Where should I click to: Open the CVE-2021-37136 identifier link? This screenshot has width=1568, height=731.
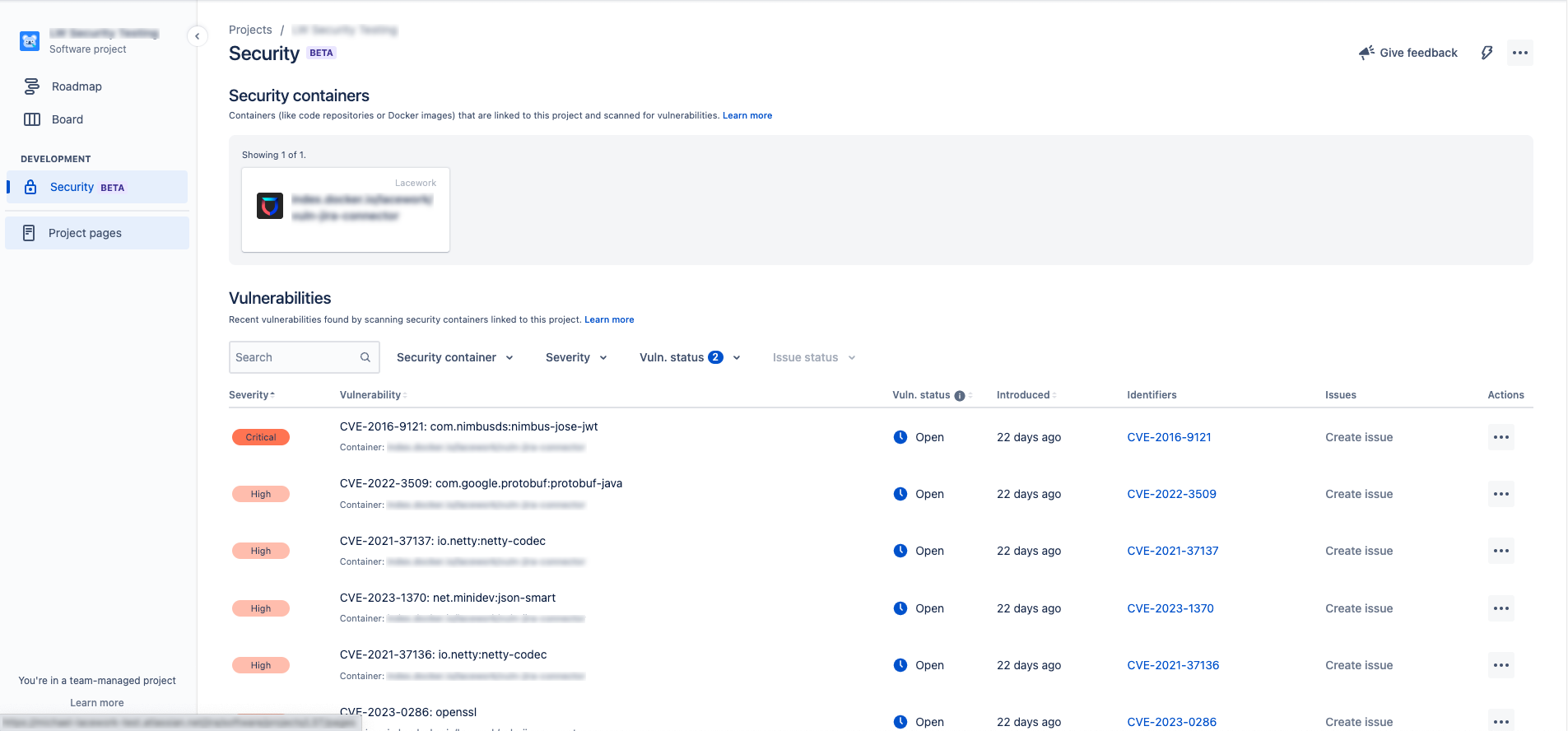(x=1173, y=665)
